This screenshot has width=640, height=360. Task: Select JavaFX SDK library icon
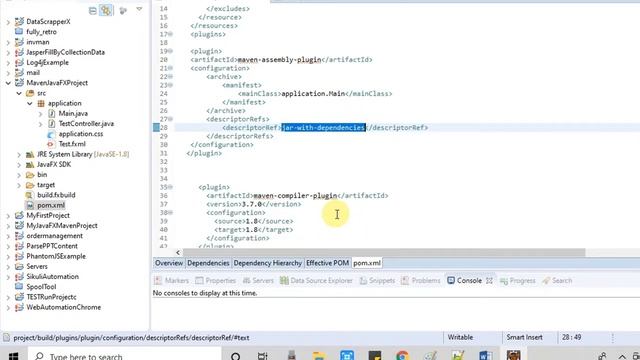coord(30,164)
